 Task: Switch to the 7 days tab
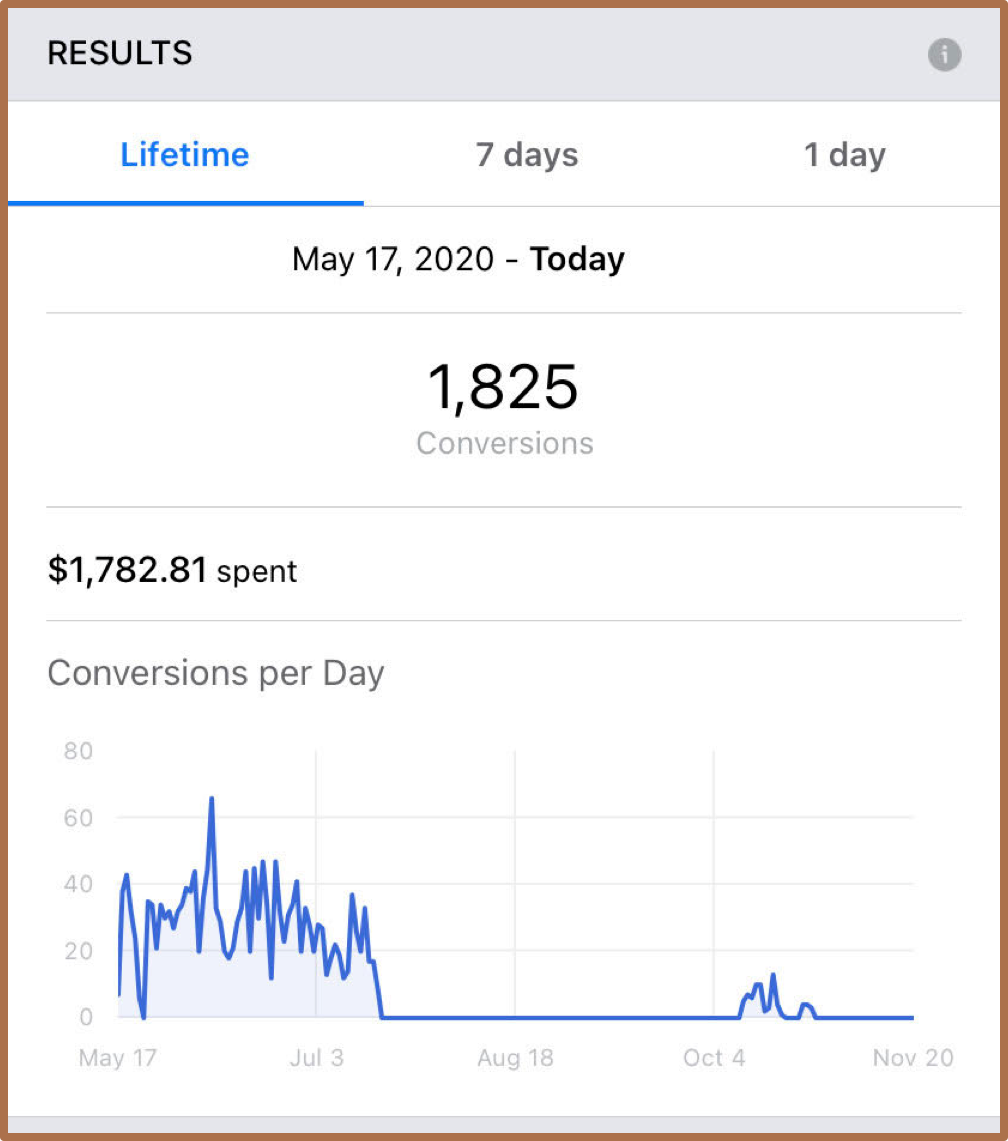click(527, 155)
